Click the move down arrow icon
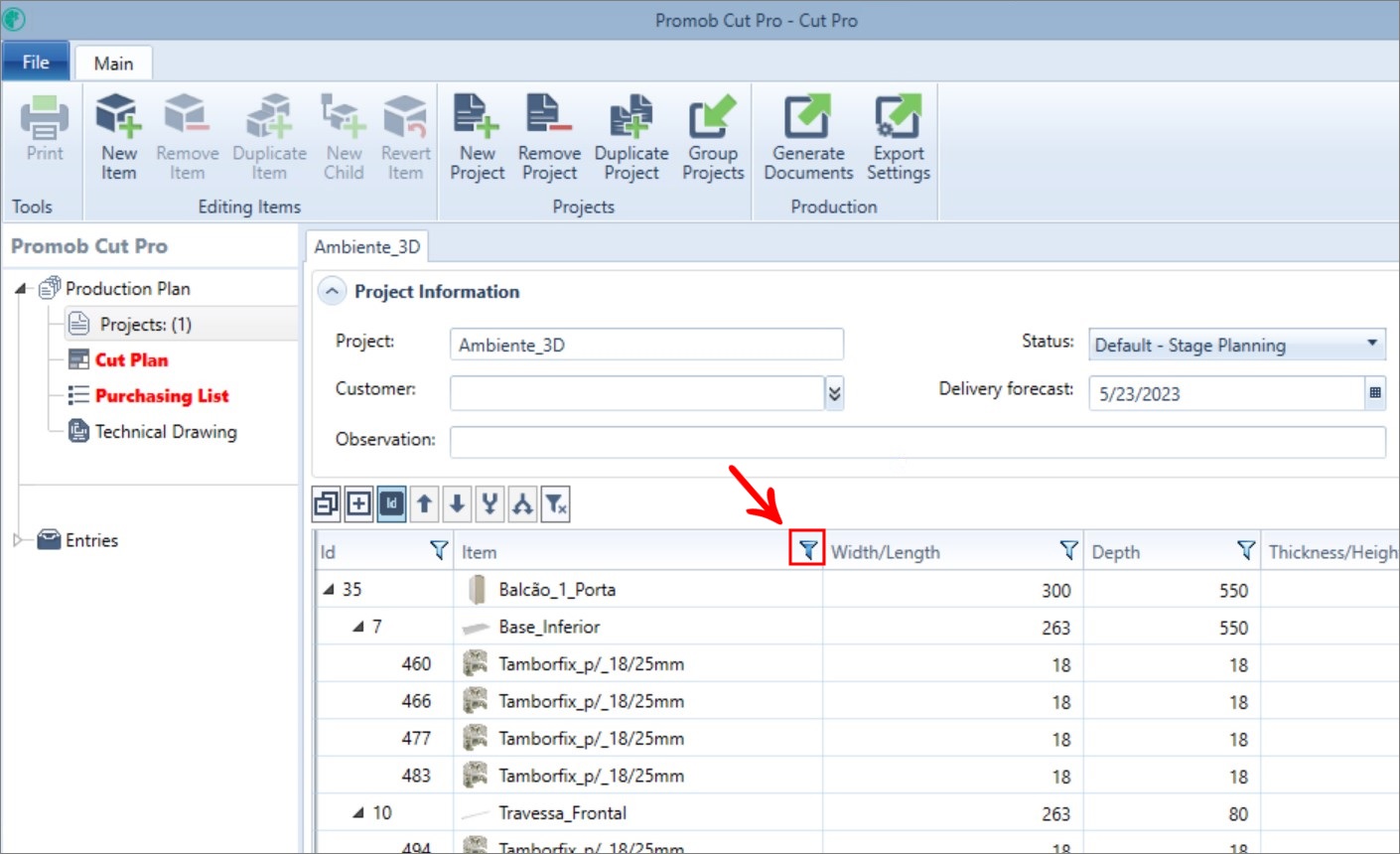1400x854 pixels. pyautogui.click(x=457, y=504)
